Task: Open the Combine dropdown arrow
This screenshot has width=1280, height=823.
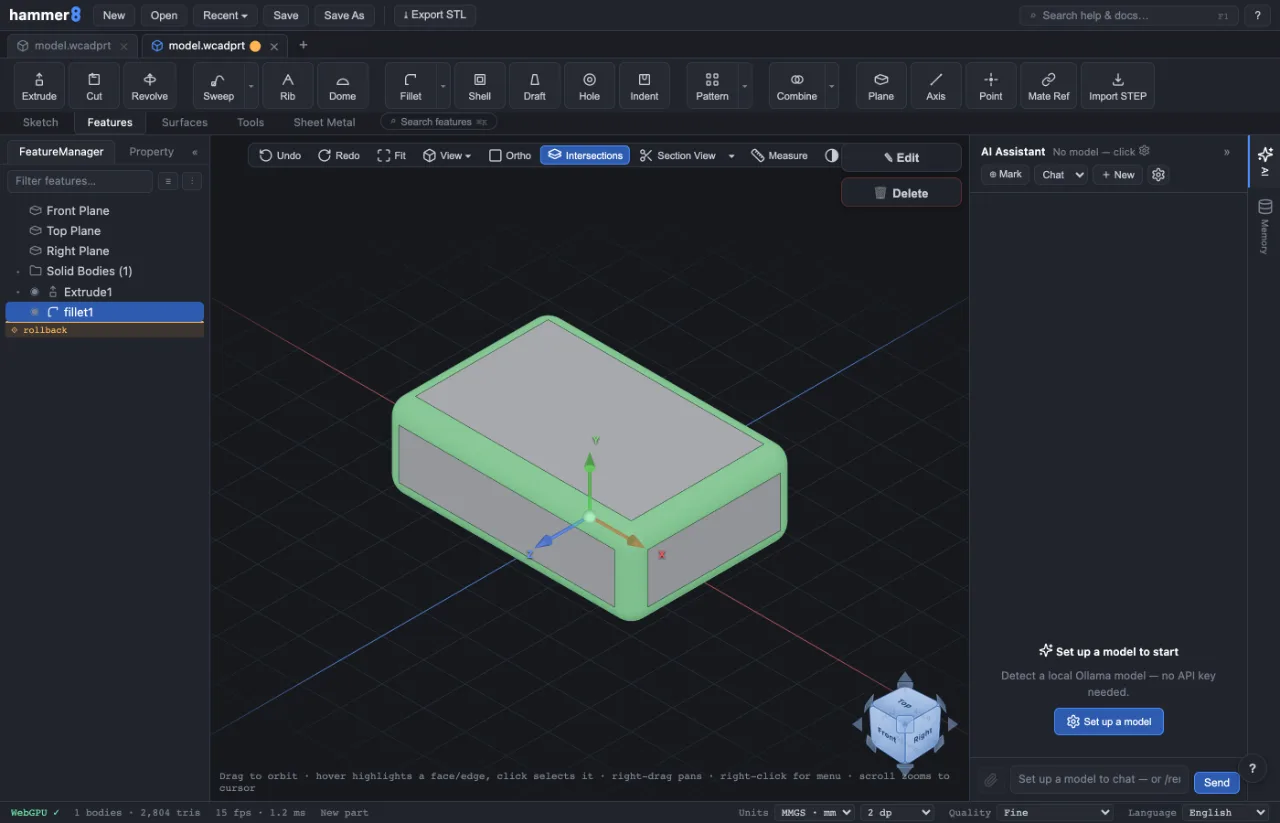Action: (x=831, y=86)
